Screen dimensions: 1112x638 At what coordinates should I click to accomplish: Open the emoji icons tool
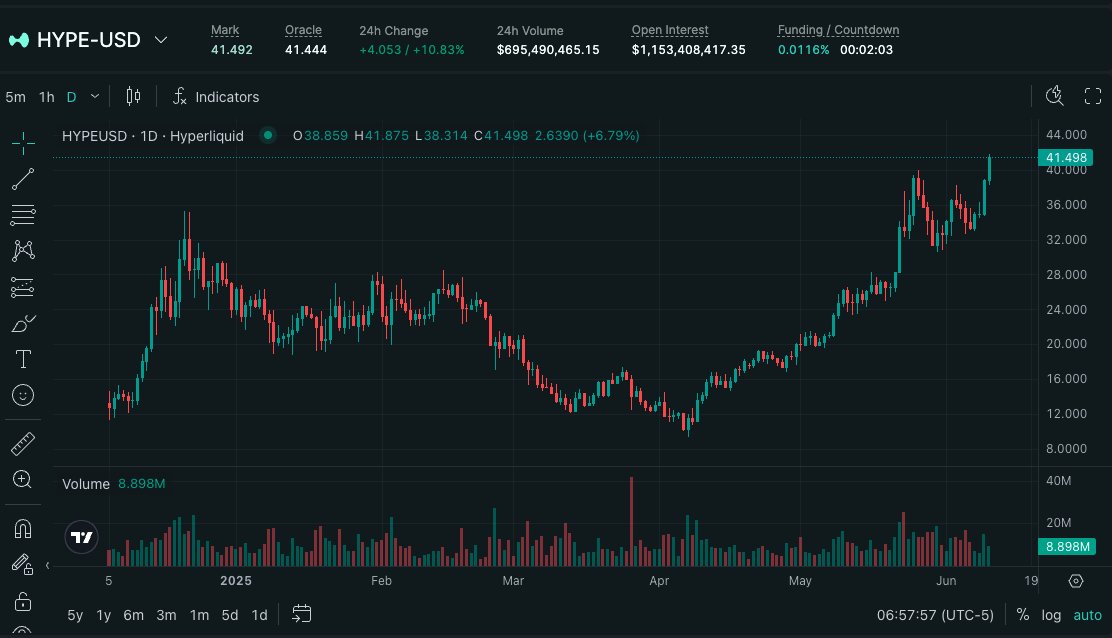click(23, 395)
